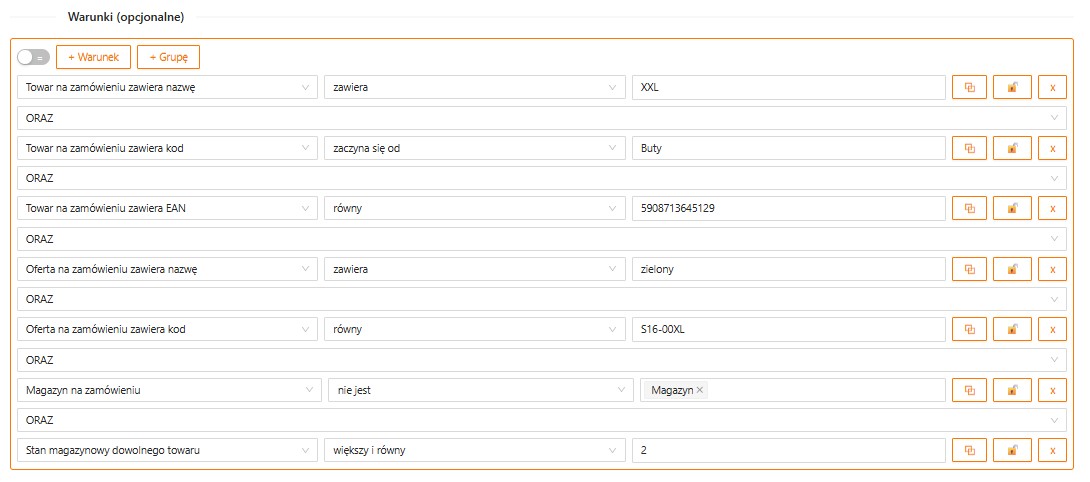This screenshot has width=1090, height=482.
Task: Toggle lock on the Magazyn na zamówieniu row
Action: click(1012, 391)
